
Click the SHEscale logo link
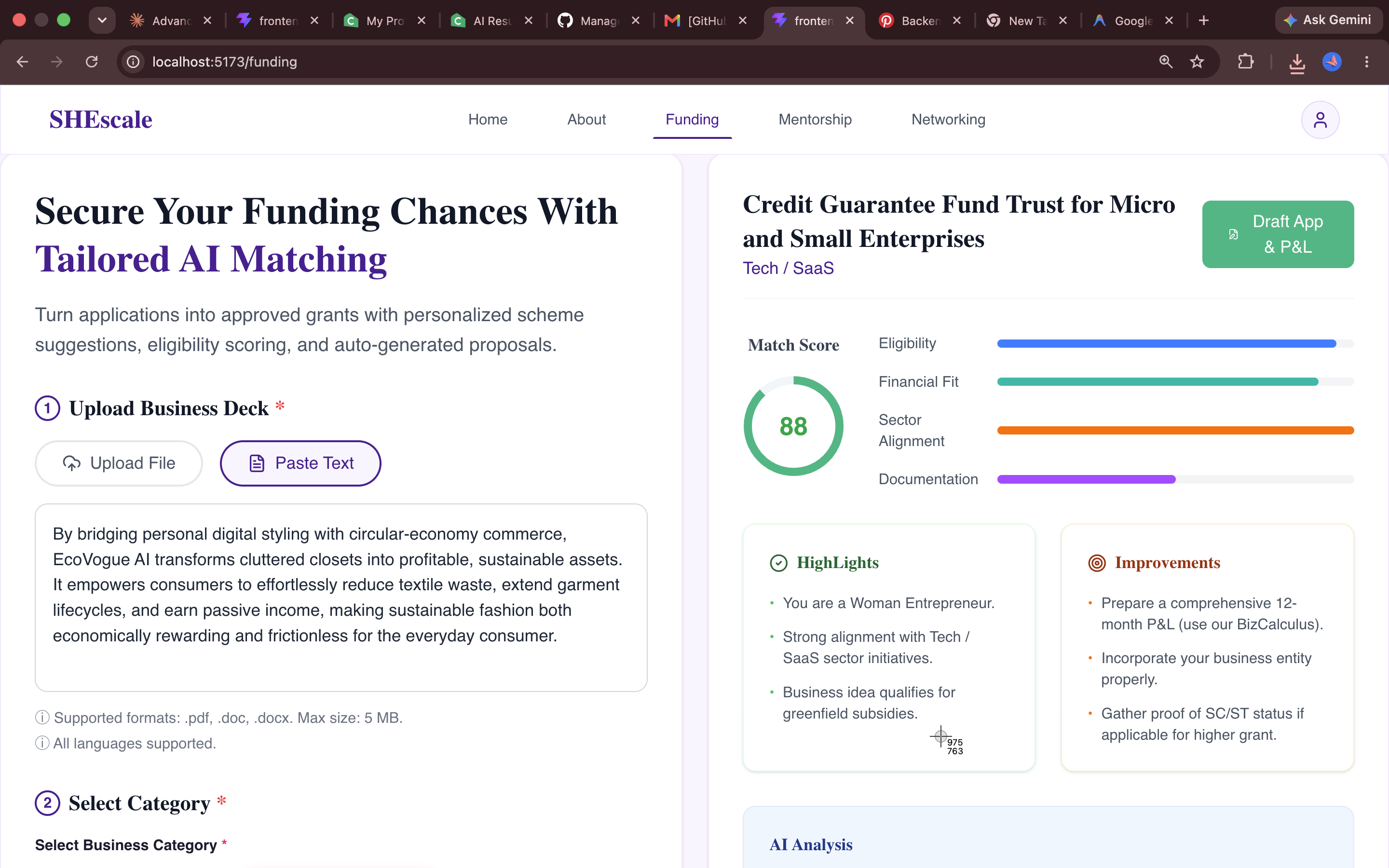(100, 120)
